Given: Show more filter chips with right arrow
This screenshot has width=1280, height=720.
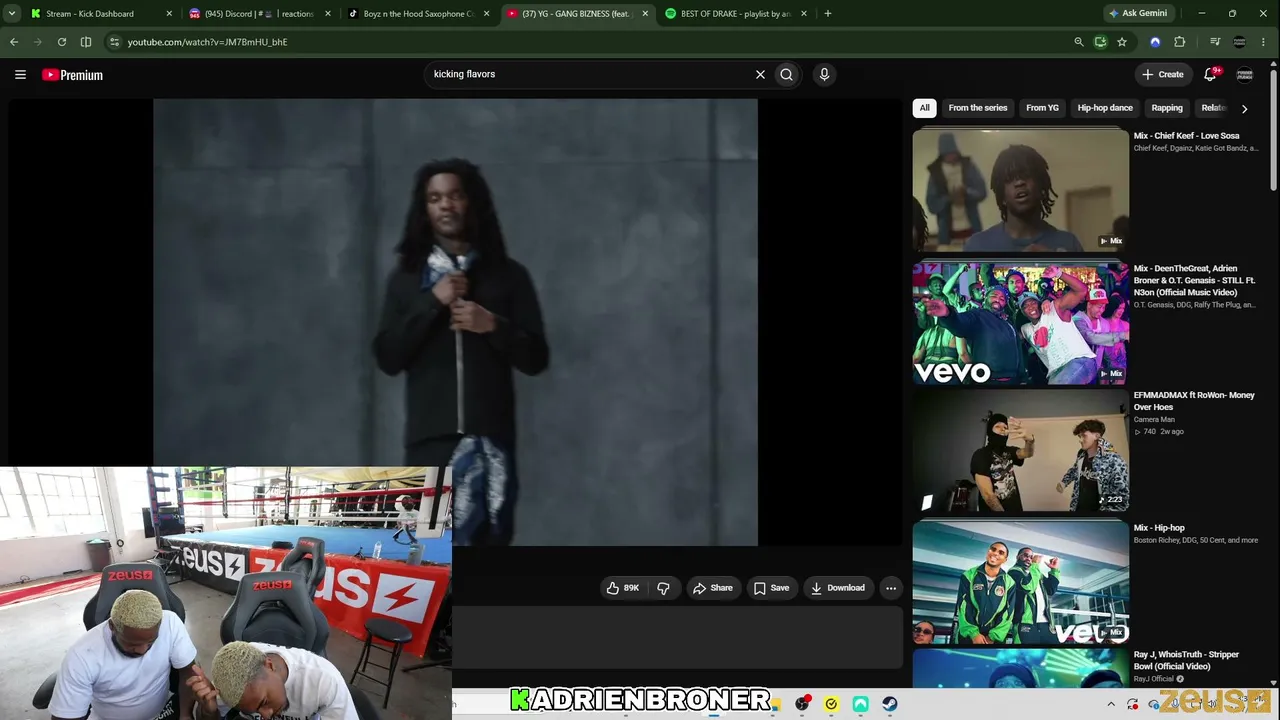Looking at the screenshot, I should (1244, 108).
